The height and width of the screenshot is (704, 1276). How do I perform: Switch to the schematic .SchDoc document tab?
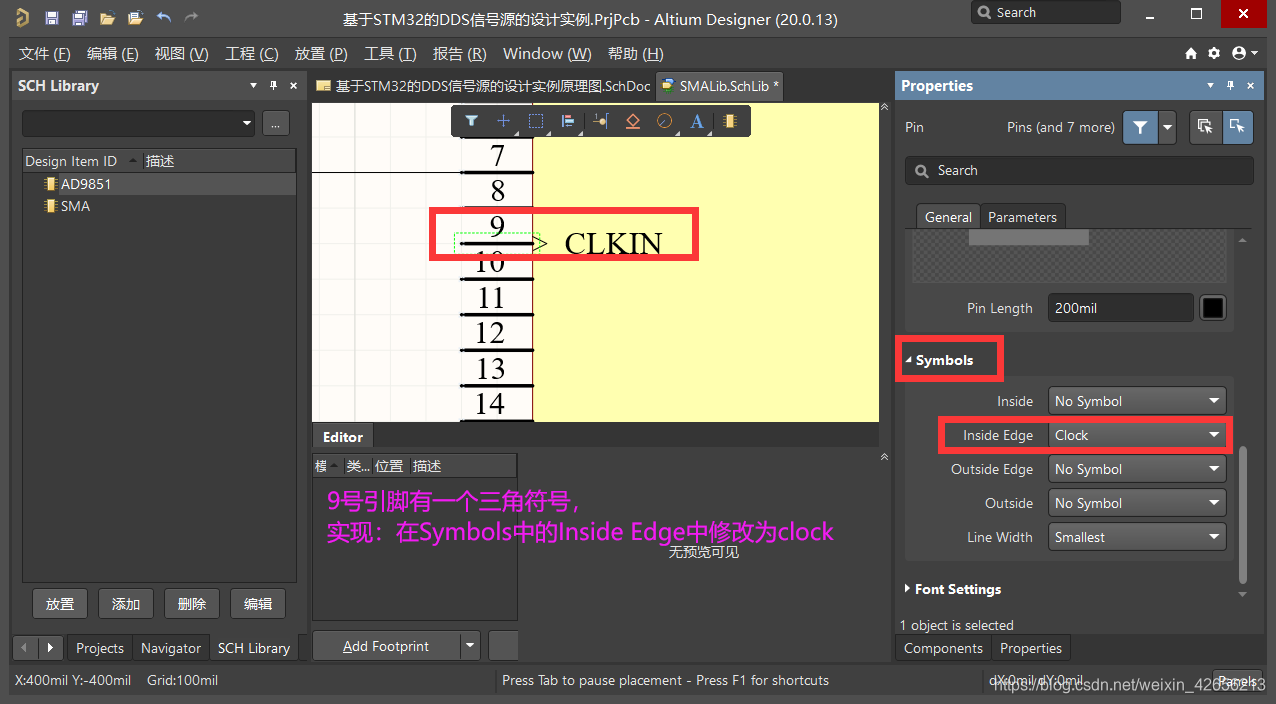pos(483,86)
